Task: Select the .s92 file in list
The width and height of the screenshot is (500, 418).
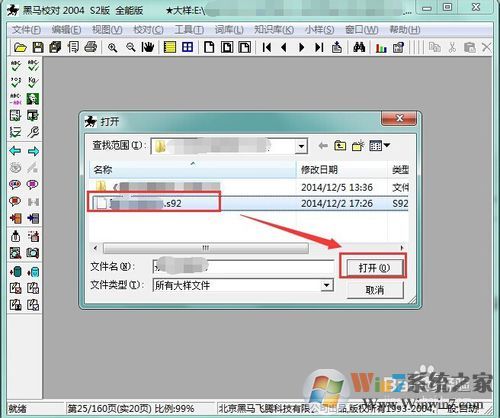Action: [x=153, y=203]
